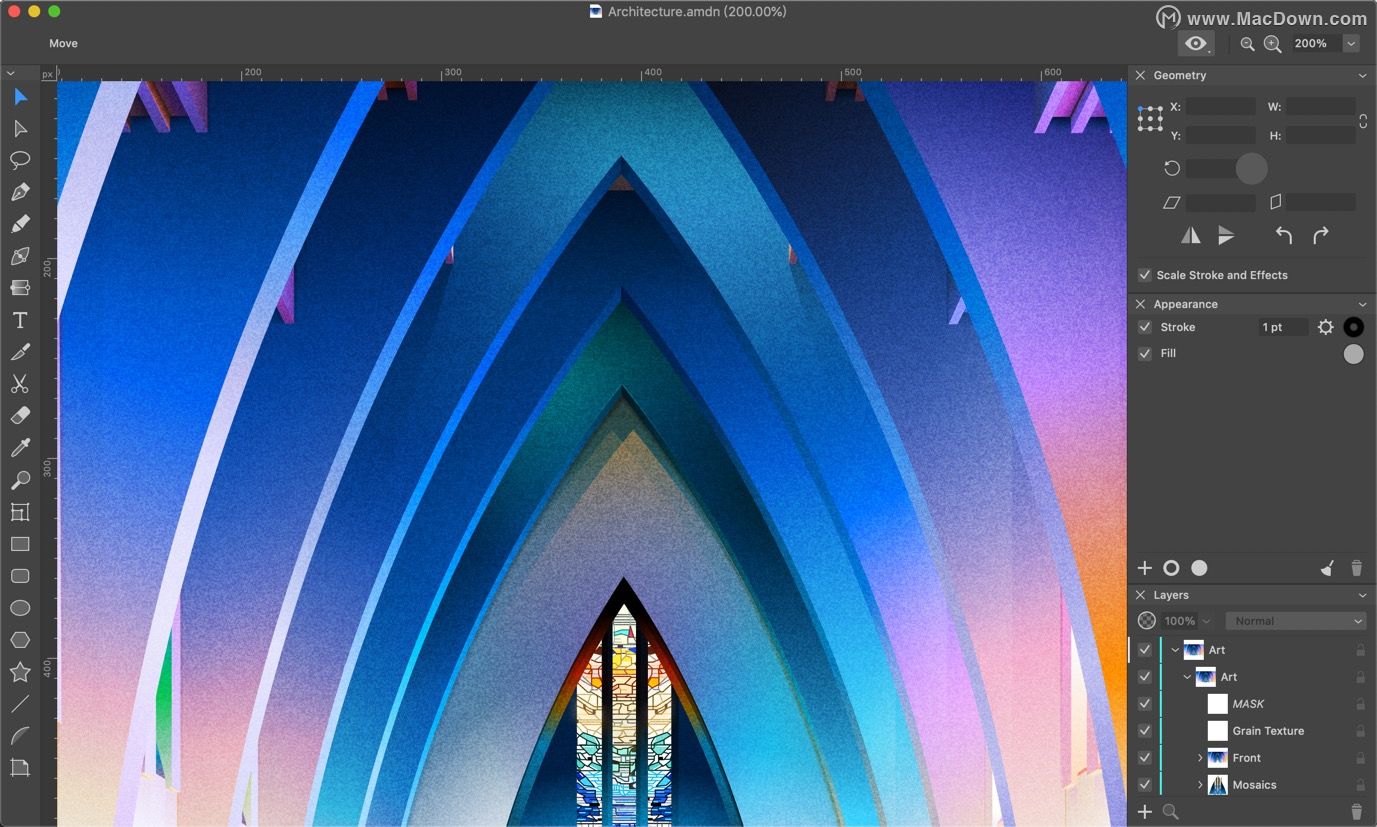1377x827 pixels.
Task: Collapse the Geometry panel chevron
Action: click(1362, 76)
